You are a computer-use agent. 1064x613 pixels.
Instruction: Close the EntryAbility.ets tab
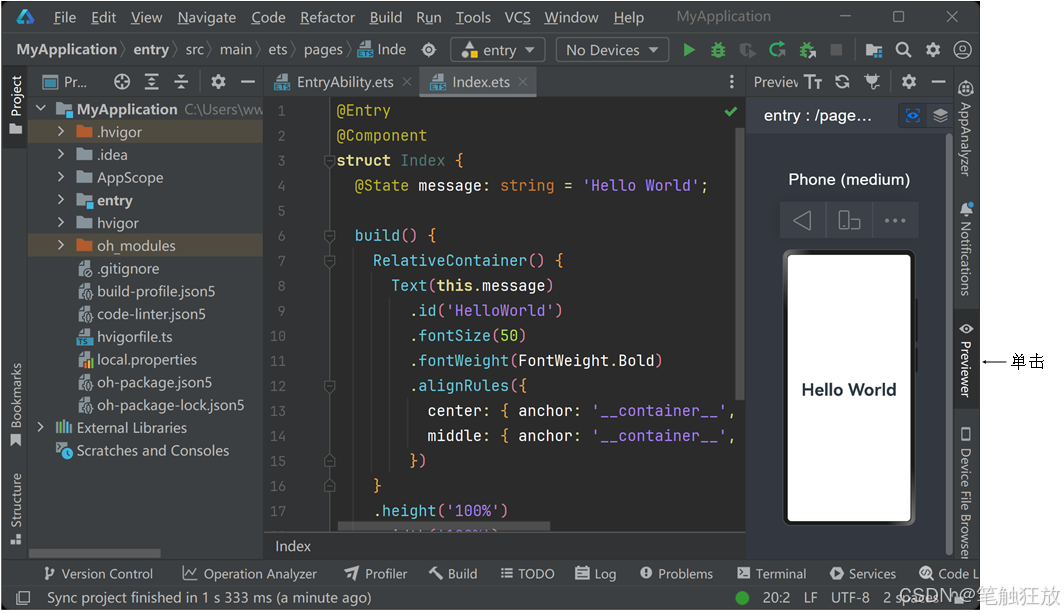pos(406,81)
